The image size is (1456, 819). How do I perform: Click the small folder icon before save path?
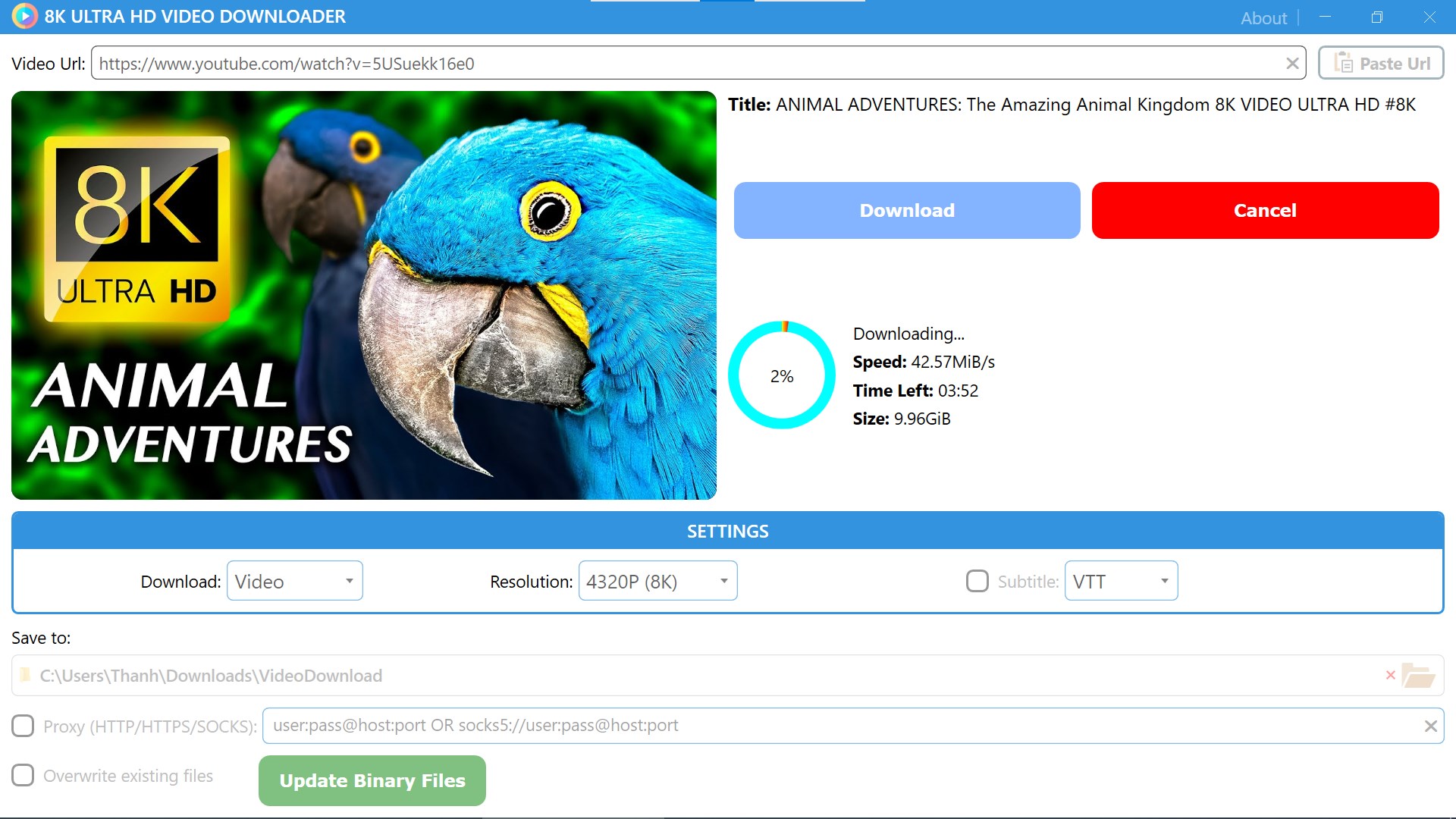26,675
